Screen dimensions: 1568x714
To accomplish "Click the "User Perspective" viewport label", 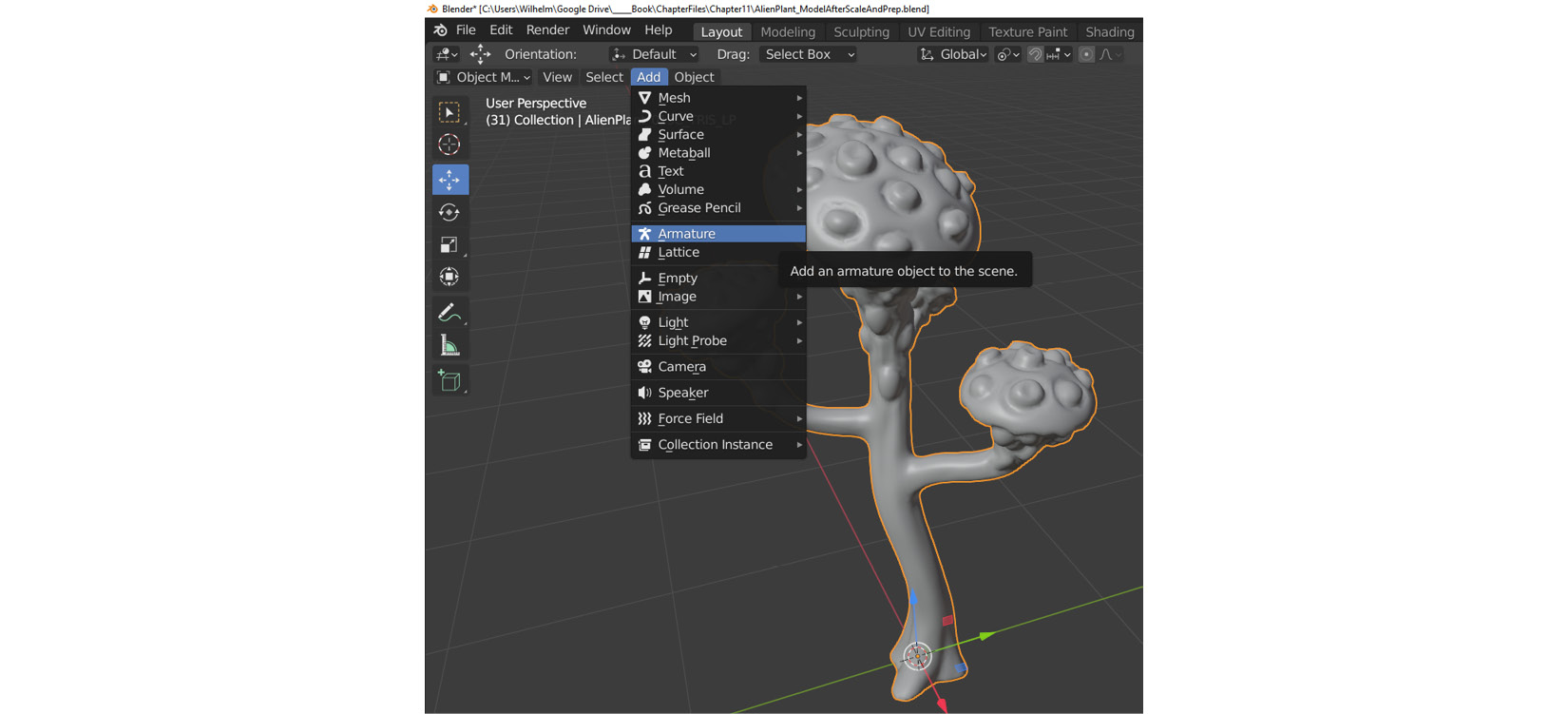I will (536, 103).
